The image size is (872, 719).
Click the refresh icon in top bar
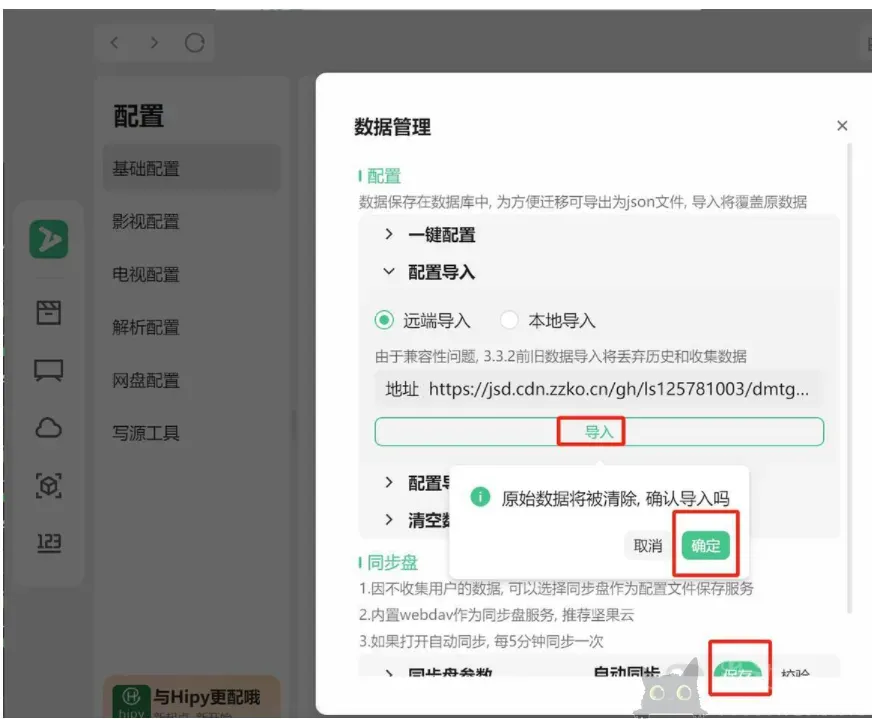pos(194,43)
